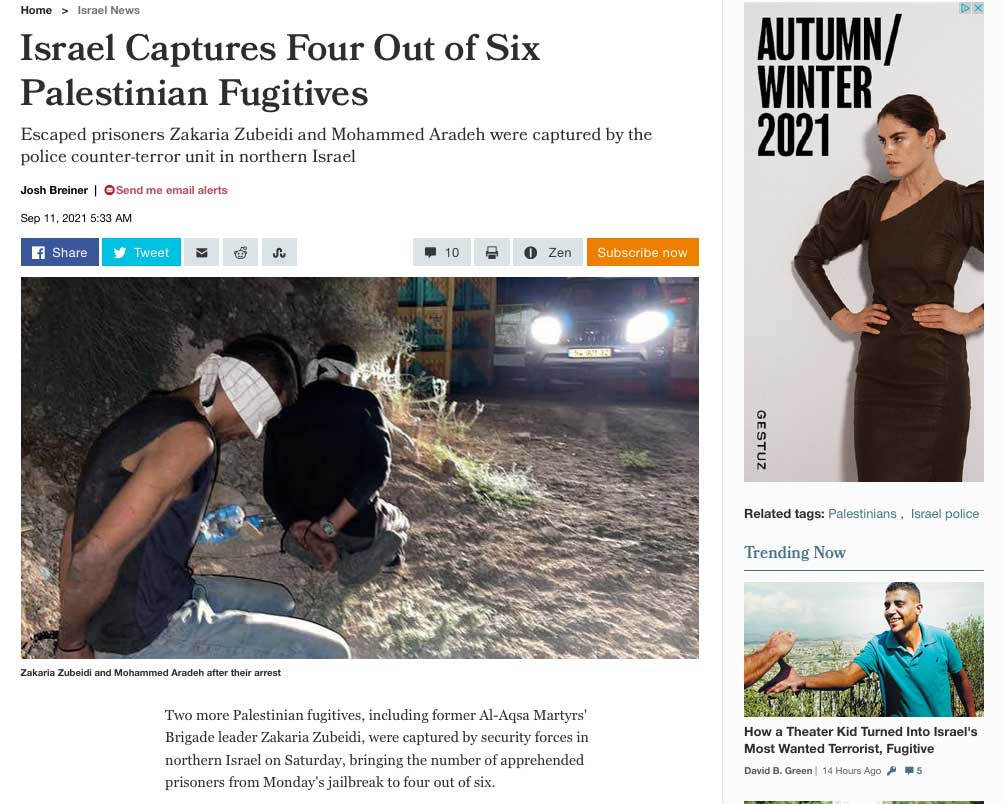
Task: Open Israel News breadcrumb section
Action: [x=108, y=10]
